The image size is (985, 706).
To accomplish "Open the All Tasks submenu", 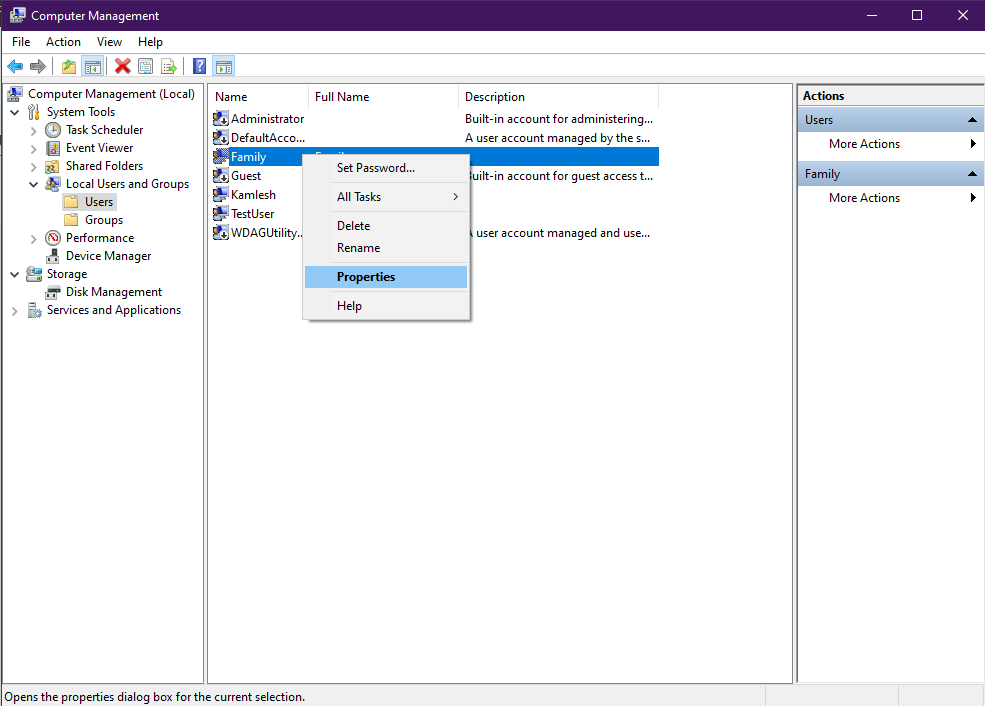I will tap(385, 197).
